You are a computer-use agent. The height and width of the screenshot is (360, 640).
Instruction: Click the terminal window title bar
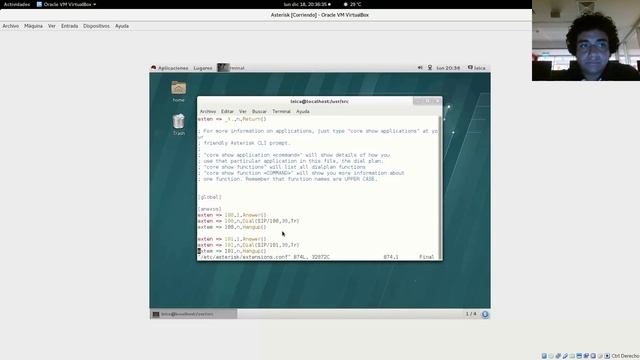click(x=319, y=101)
